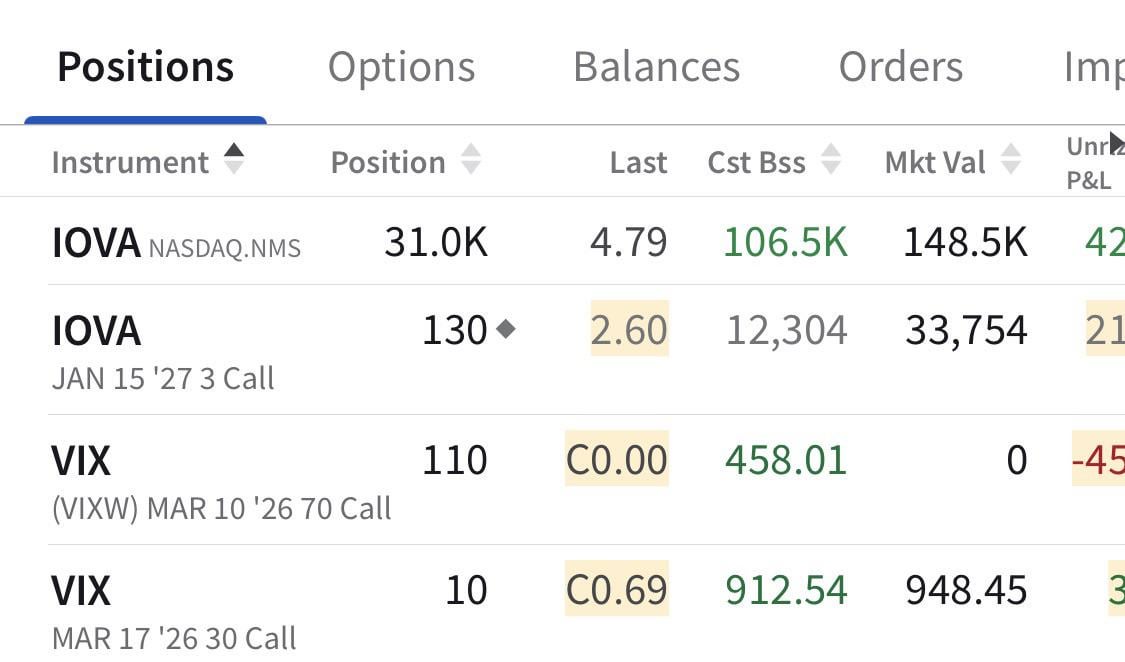1125x662 pixels.
Task: Open the IOVA NASDAQ.NMS stock row
Action: click(175, 243)
